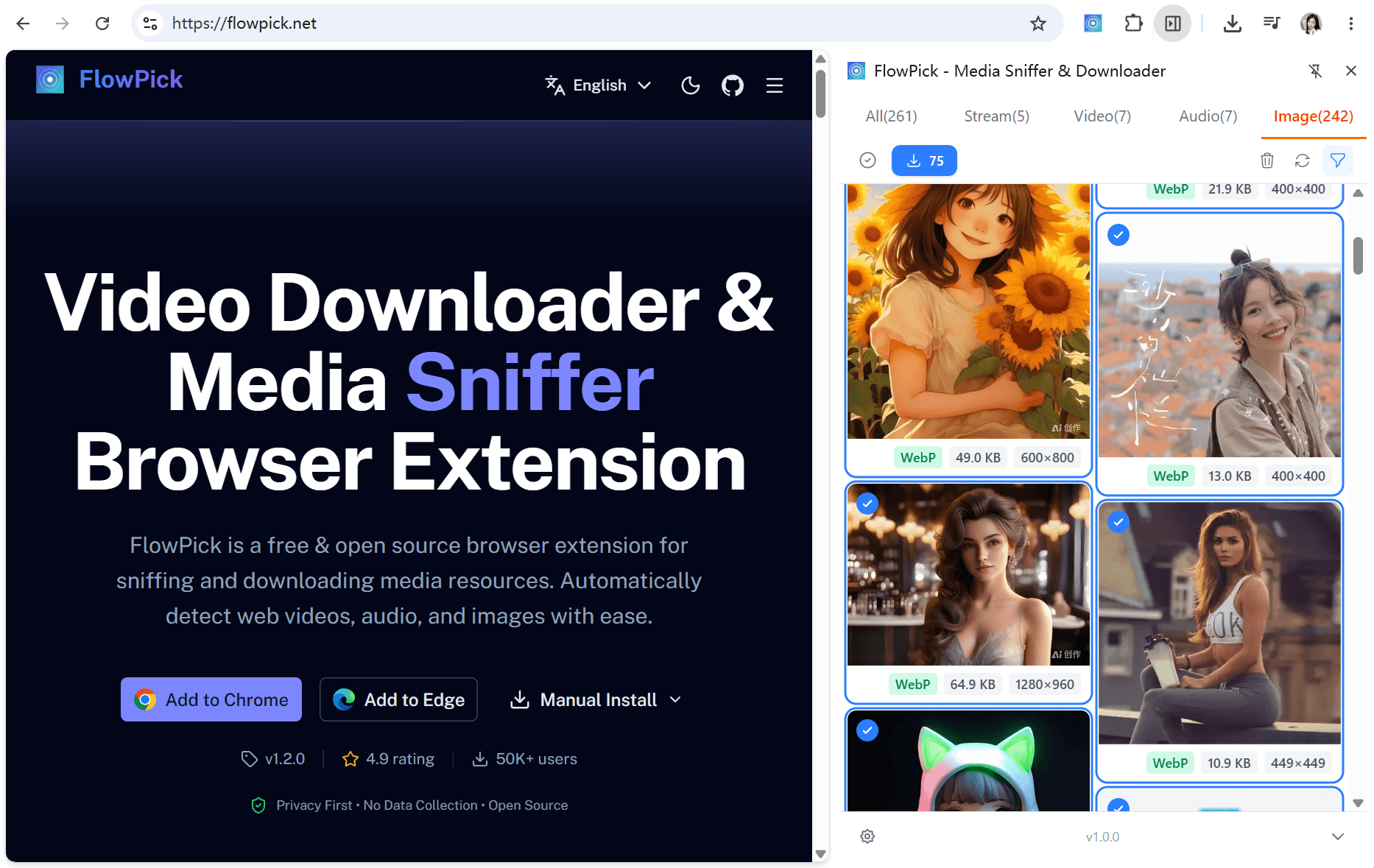Open the media control playlist icon
Screen dimensions: 1374x868
[1272, 24]
